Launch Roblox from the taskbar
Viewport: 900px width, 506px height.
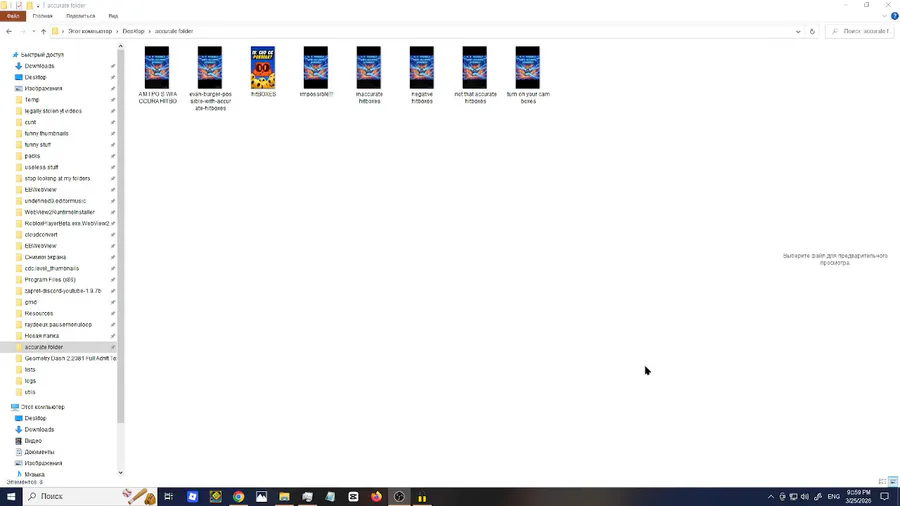click(192, 497)
